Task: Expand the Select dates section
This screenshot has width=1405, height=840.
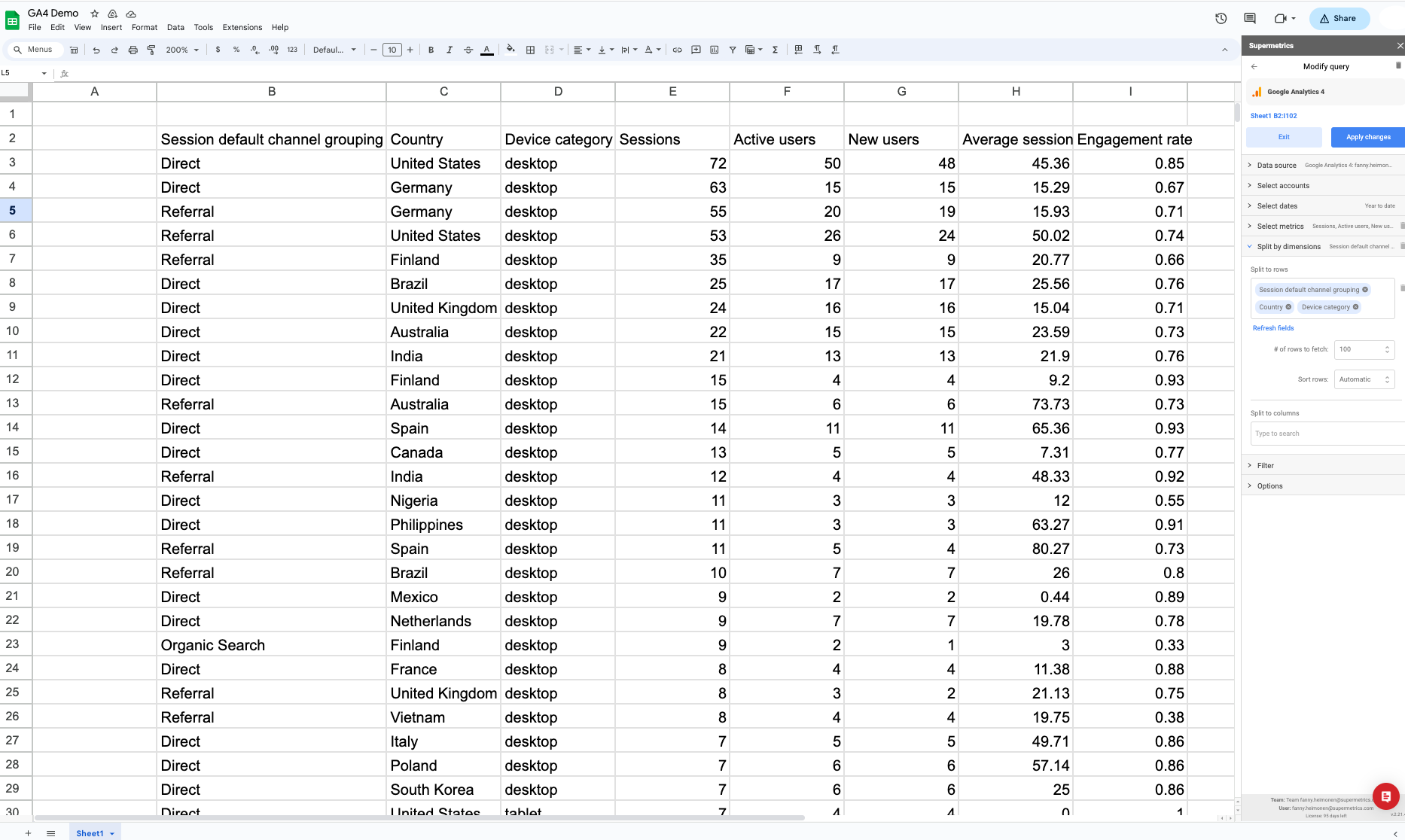Action: pyautogui.click(x=1277, y=206)
